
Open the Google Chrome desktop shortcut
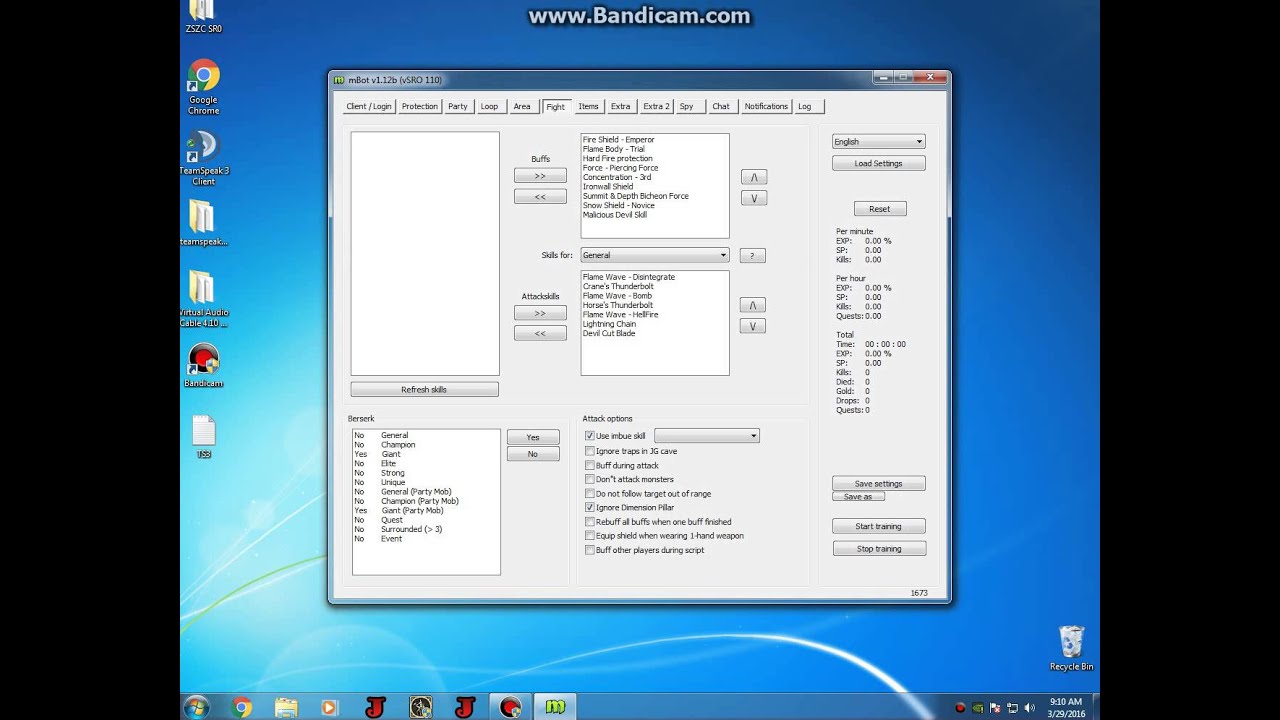pos(203,87)
